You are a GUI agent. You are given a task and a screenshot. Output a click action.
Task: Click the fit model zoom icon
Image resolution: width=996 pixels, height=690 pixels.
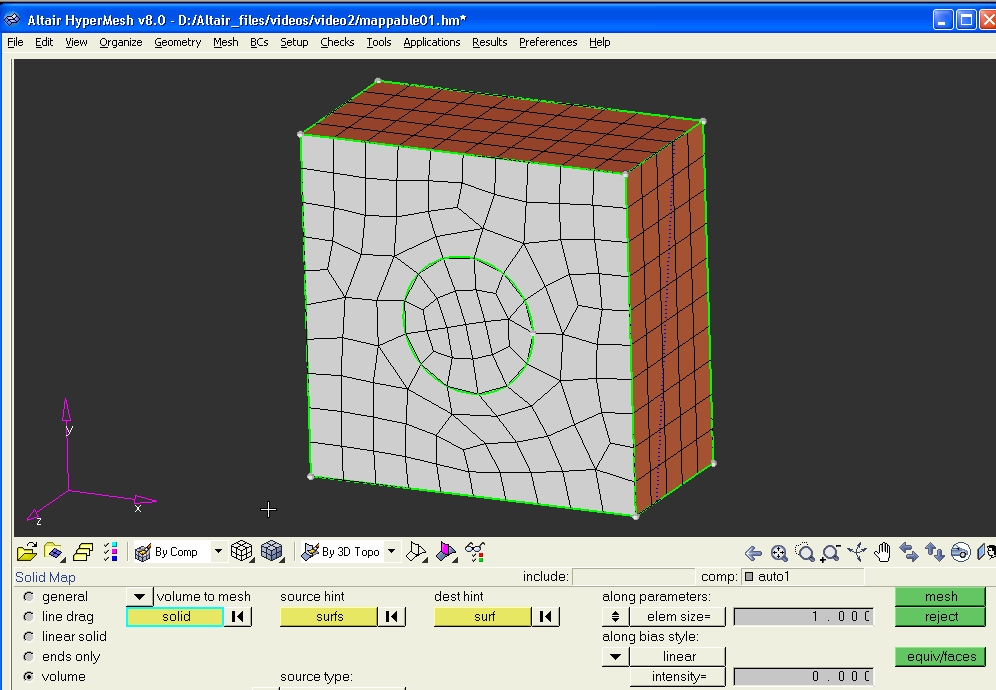coord(779,553)
